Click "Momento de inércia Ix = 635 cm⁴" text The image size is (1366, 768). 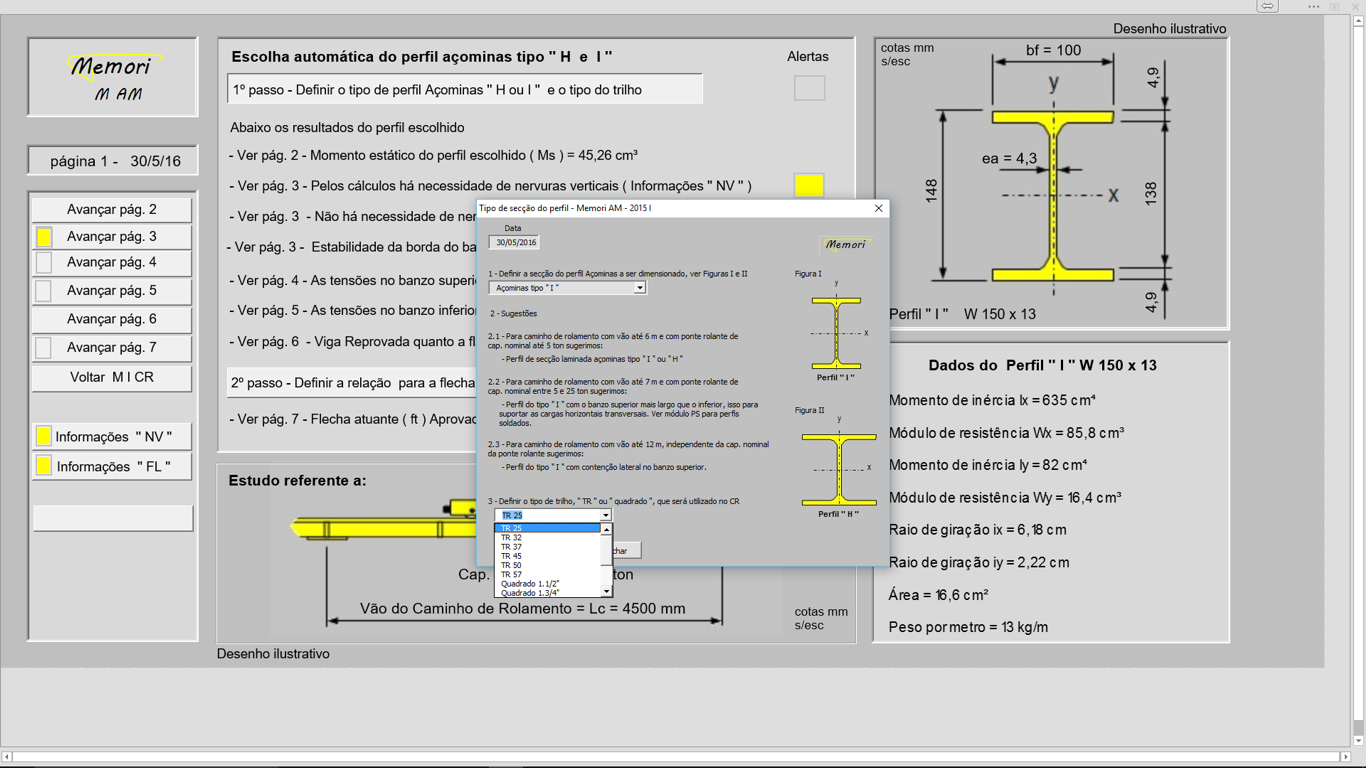(992, 401)
